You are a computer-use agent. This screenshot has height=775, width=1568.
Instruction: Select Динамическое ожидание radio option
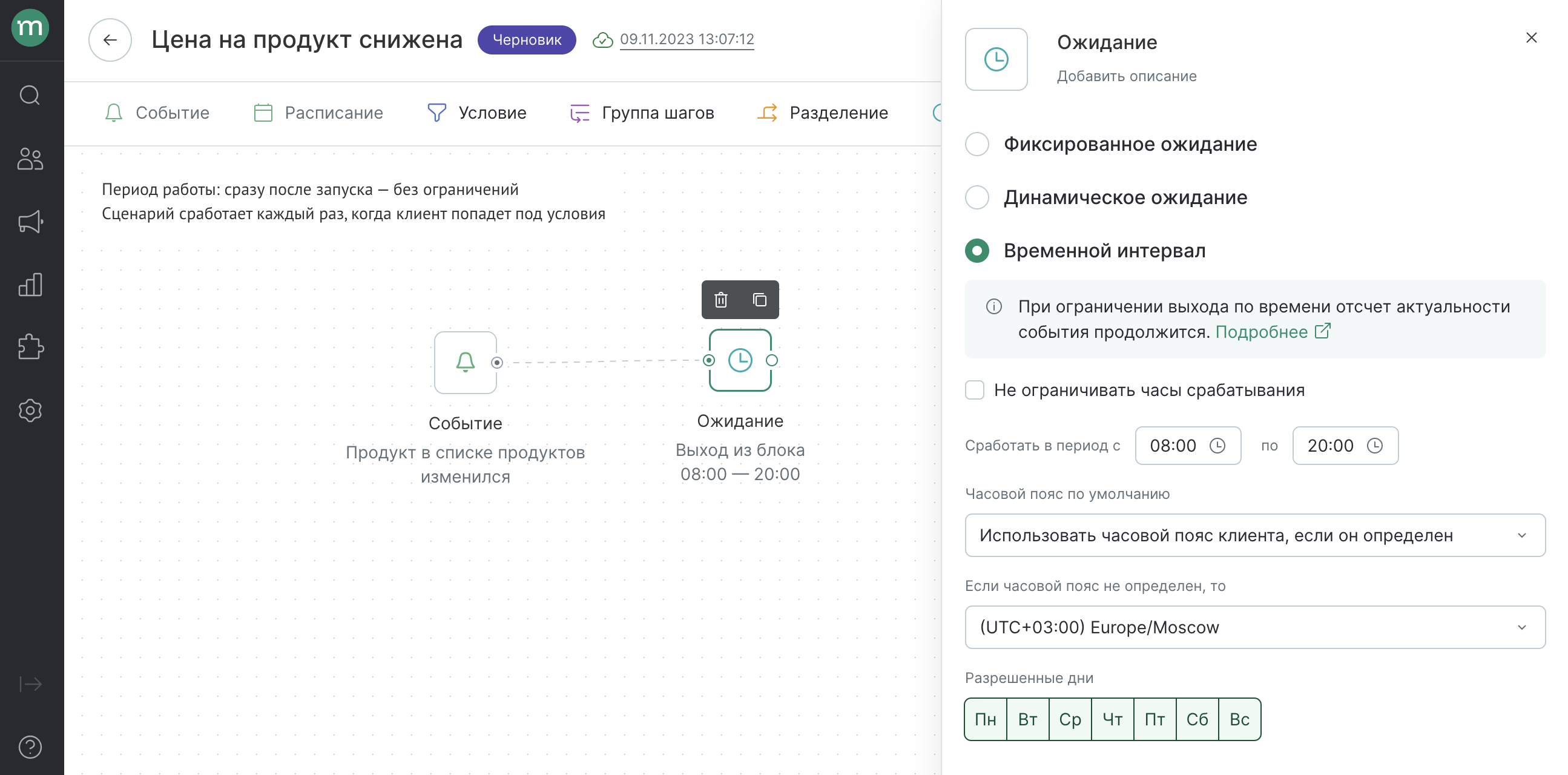978,198
